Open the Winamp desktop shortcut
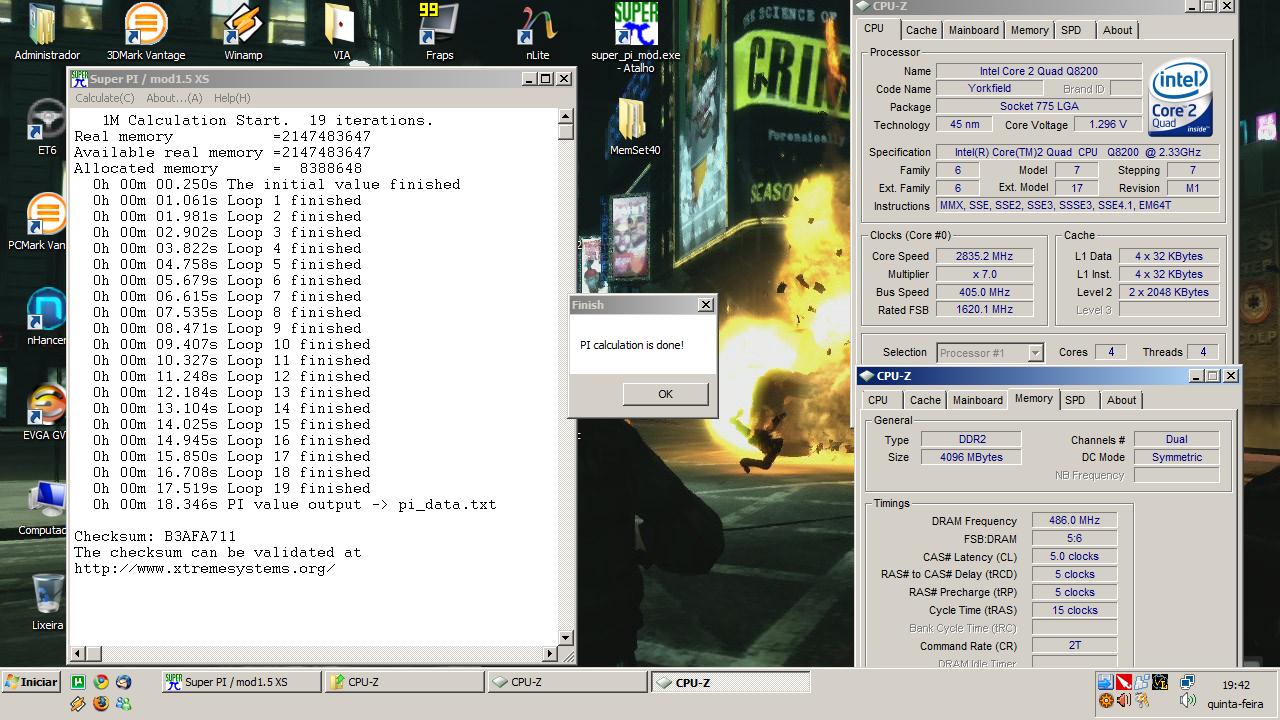This screenshot has height=720, width=1280. [x=243, y=32]
